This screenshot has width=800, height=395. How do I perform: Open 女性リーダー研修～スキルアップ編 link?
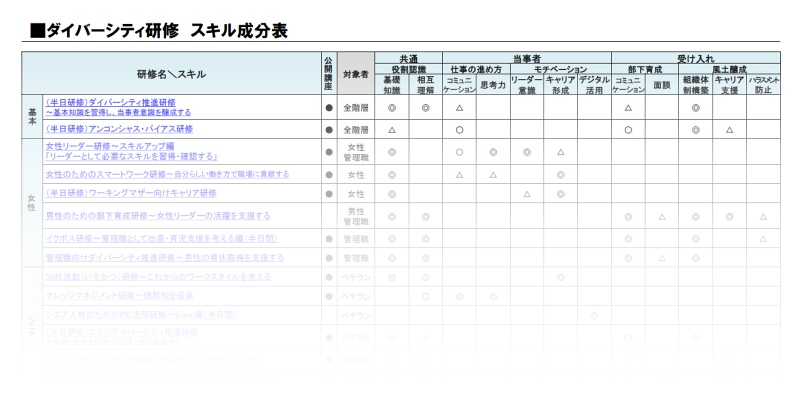click(131, 152)
